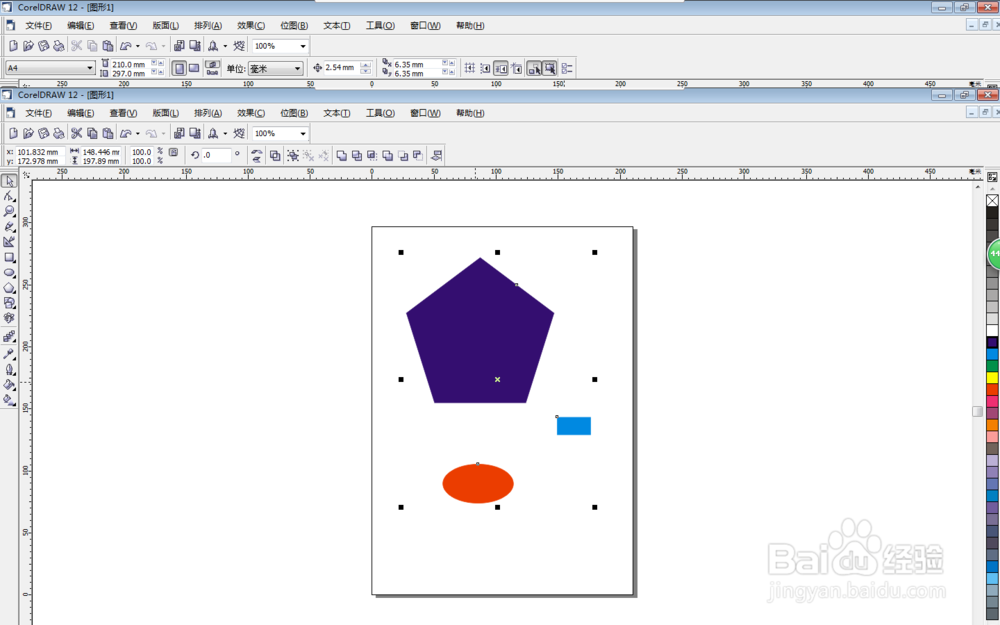Click the Export icon on the standard toolbar

click(196, 133)
